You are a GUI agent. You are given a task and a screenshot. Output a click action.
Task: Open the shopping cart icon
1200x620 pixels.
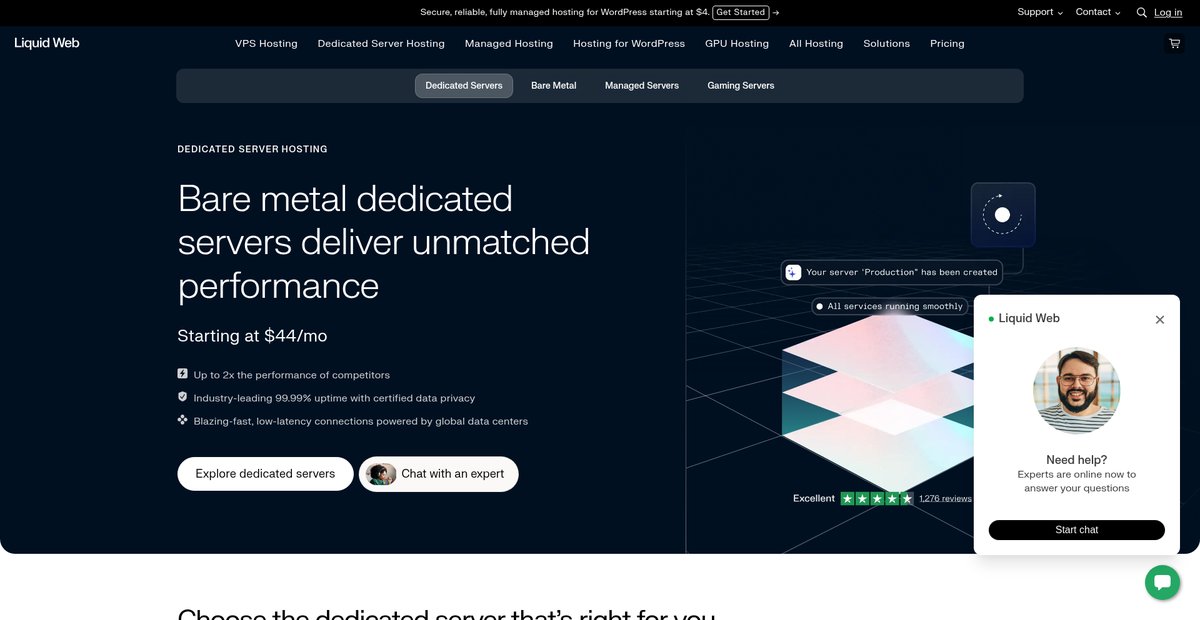point(1174,44)
